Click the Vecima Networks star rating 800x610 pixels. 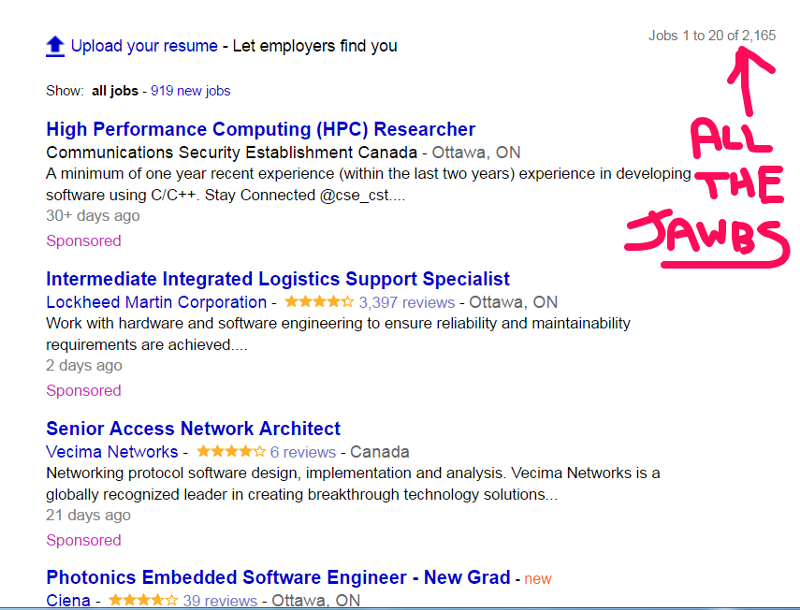tap(231, 451)
